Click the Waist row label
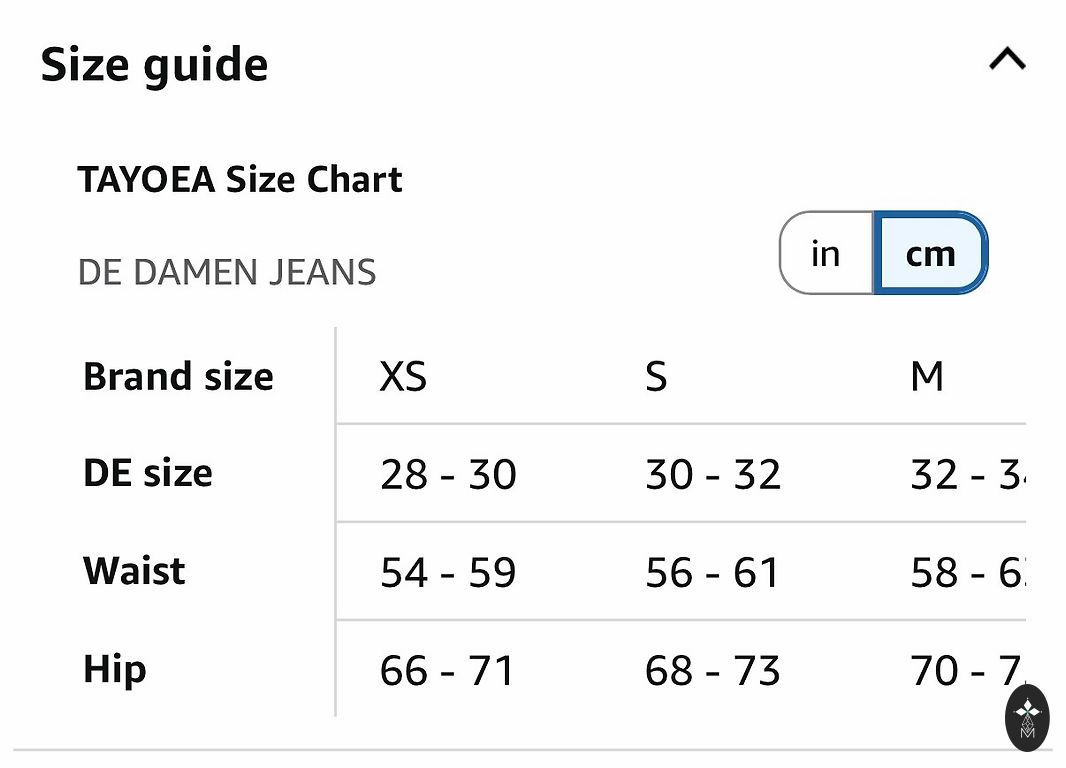Viewport: 1066px width, 768px height. [x=134, y=571]
